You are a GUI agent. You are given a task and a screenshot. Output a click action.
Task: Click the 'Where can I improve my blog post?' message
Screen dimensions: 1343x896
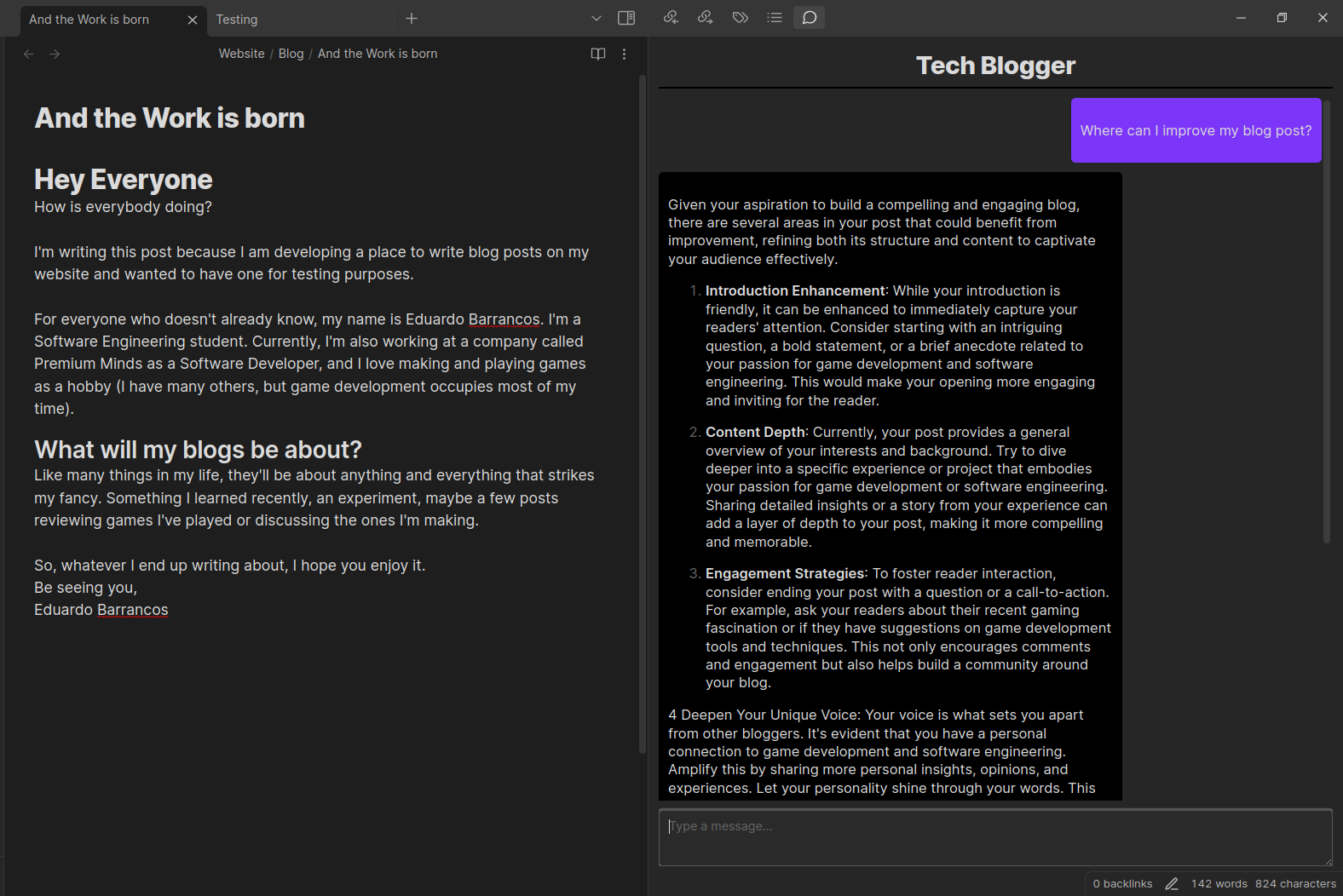coord(1196,130)
